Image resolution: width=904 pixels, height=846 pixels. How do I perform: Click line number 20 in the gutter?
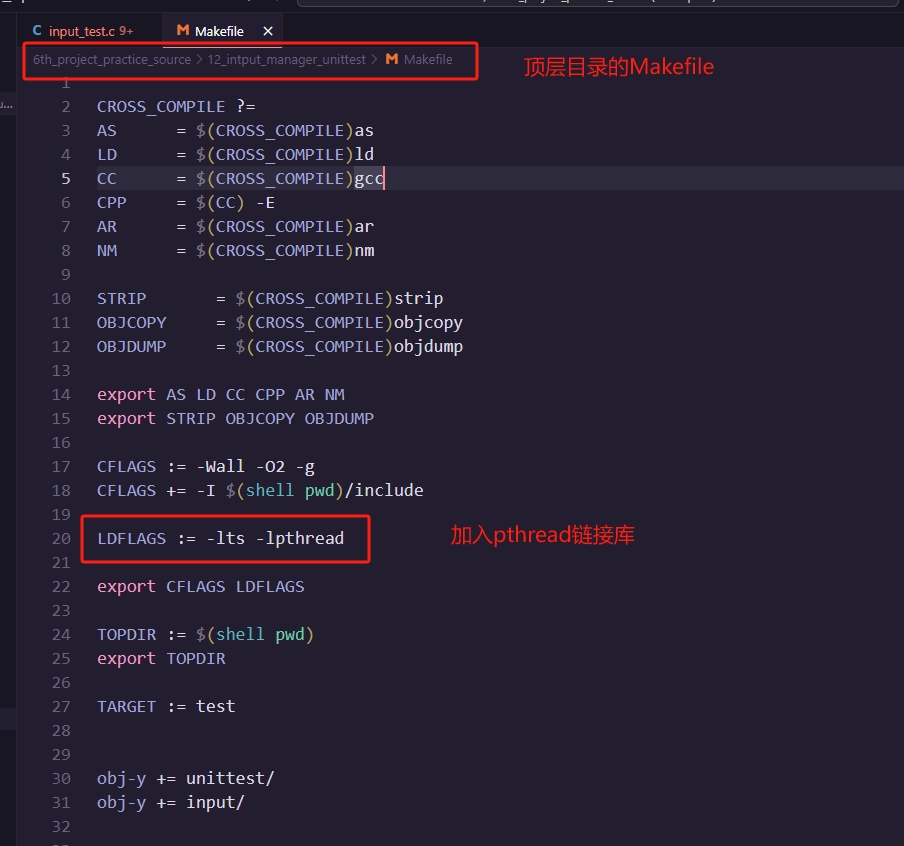pyautogui.click(x=62, y=538)
